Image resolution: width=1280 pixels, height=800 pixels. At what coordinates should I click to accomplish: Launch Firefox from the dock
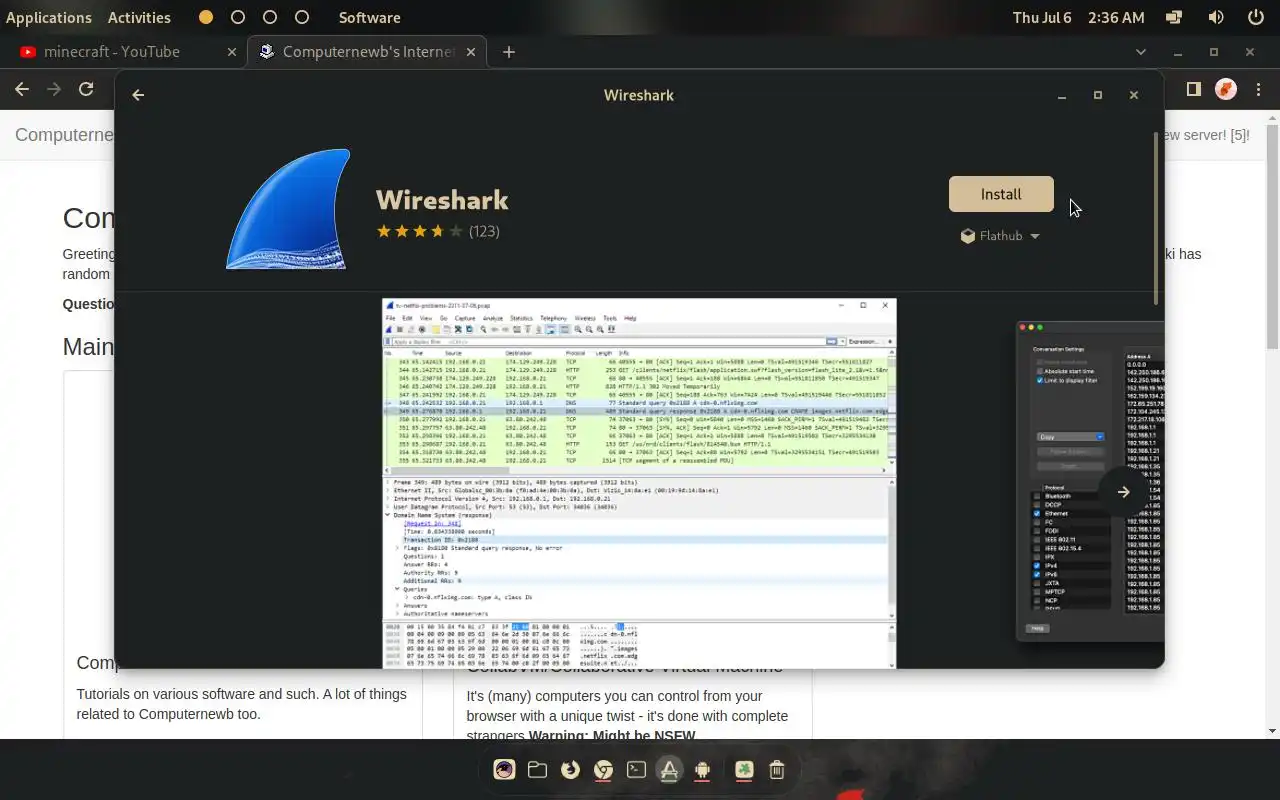570,769
